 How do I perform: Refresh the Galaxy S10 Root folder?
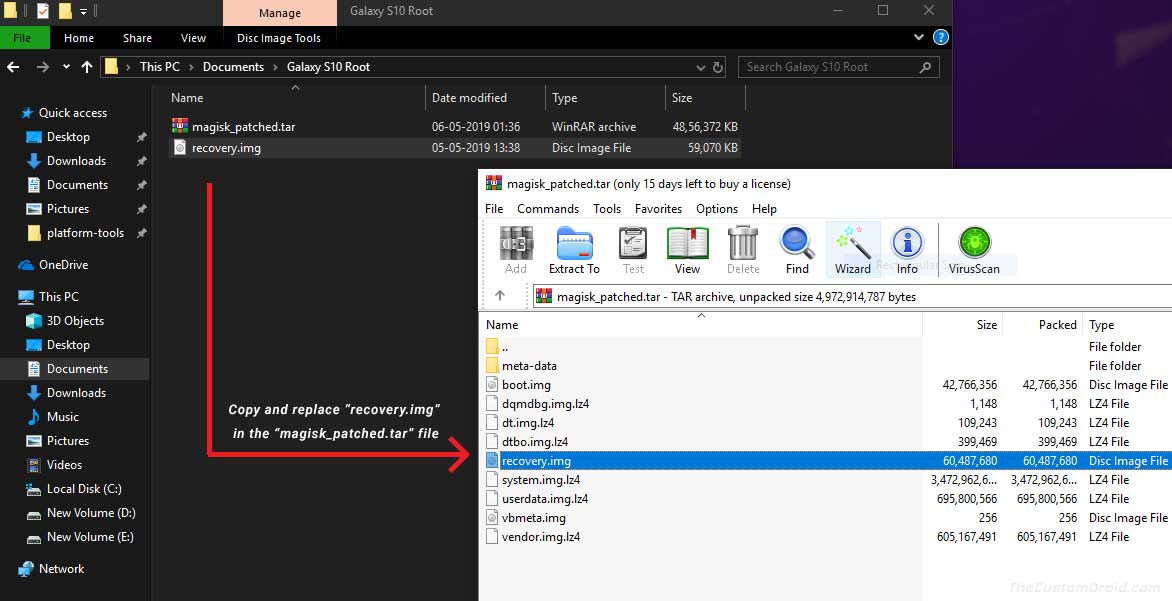point(718,67)
